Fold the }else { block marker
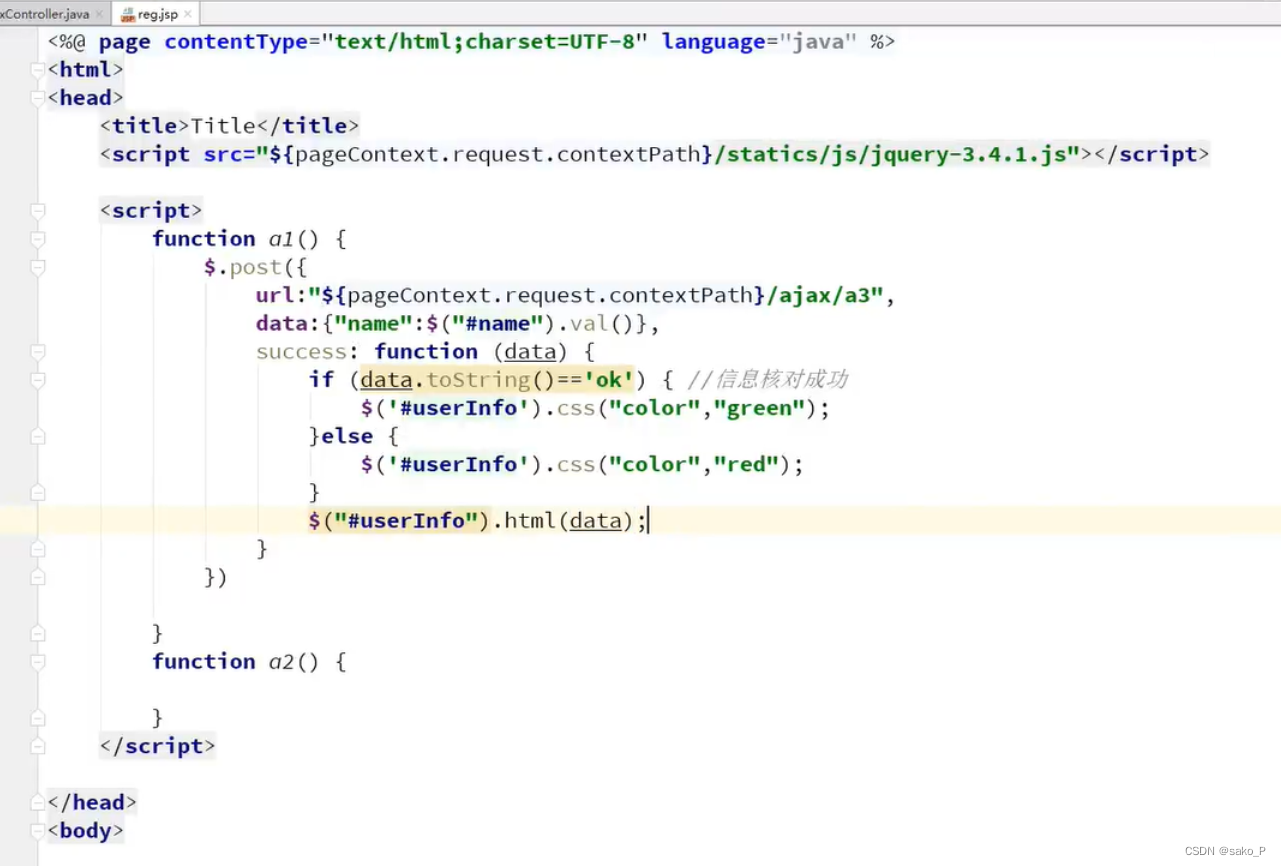This screenshot has height=866, width=1281. coord(38,436)
